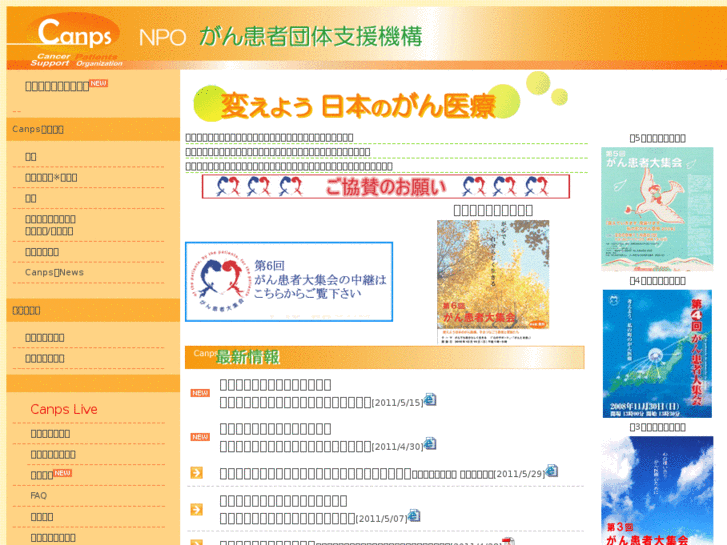Click the orange arrow icon beside the 2011/5/07 item
The image size is (727, 545).
197,509
